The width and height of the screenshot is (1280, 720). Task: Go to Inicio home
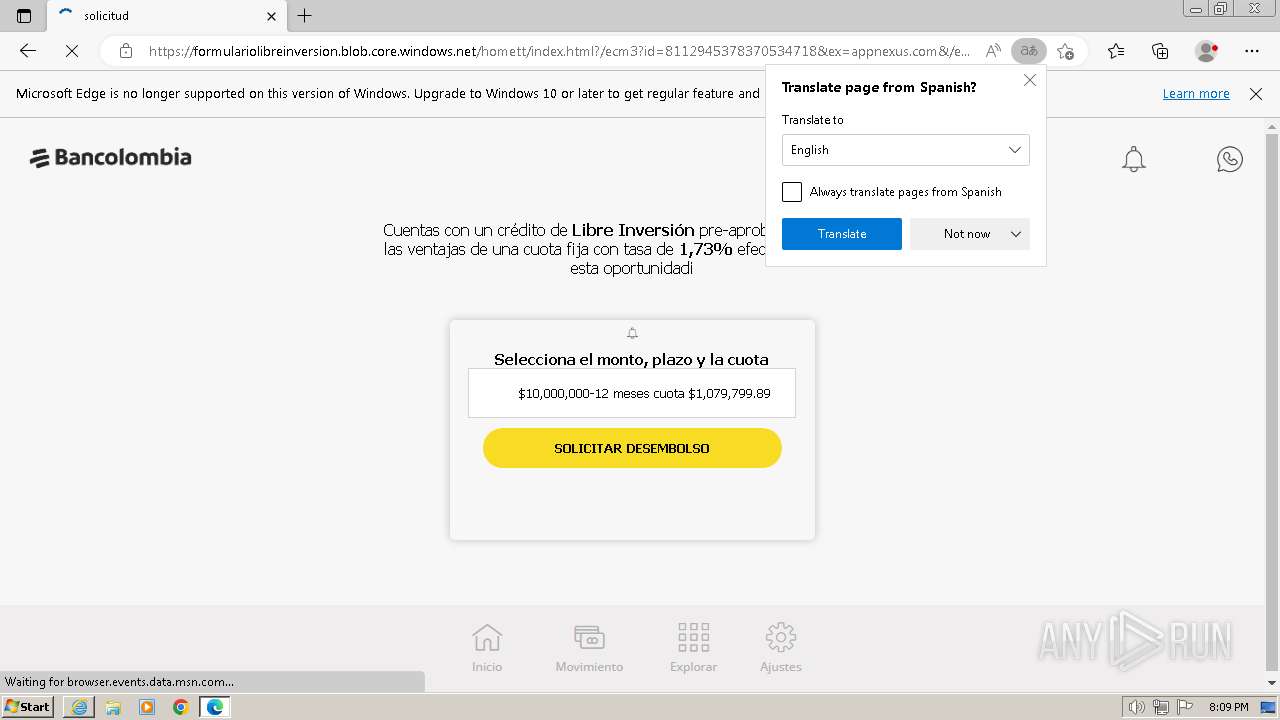coord(487,647)
